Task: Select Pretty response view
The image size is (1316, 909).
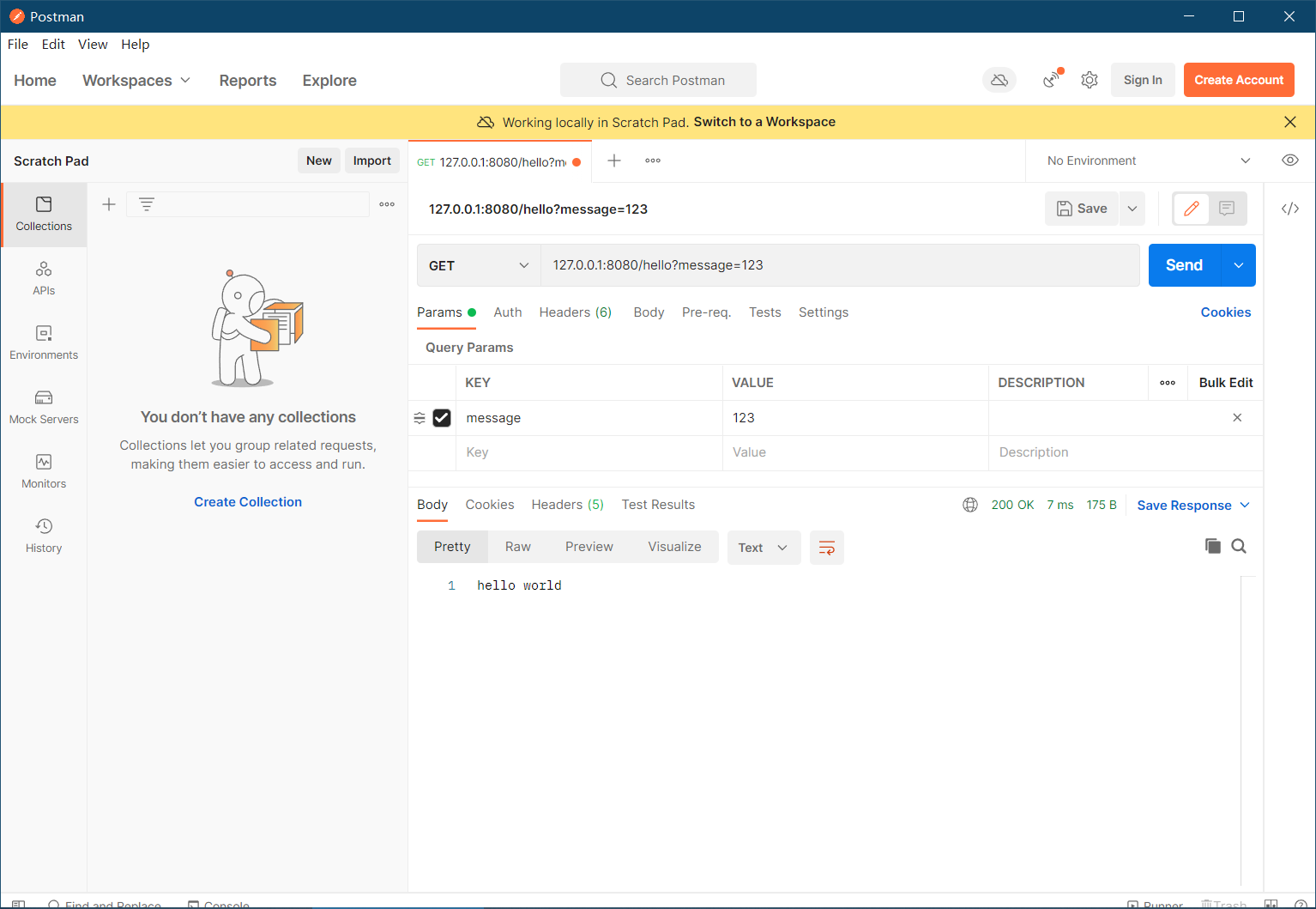Action: point(452,547)
